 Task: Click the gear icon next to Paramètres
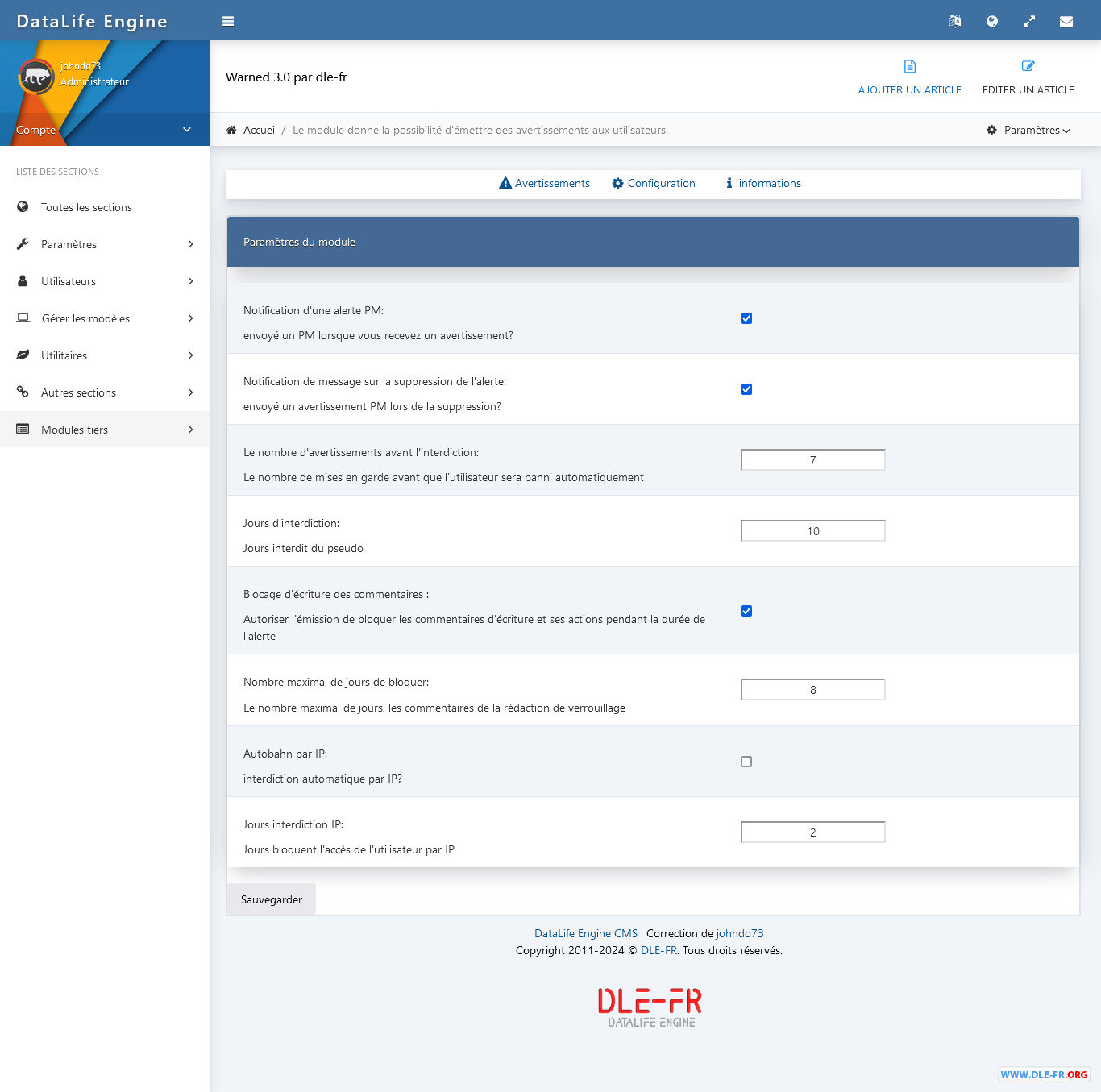tap(992, 130)
